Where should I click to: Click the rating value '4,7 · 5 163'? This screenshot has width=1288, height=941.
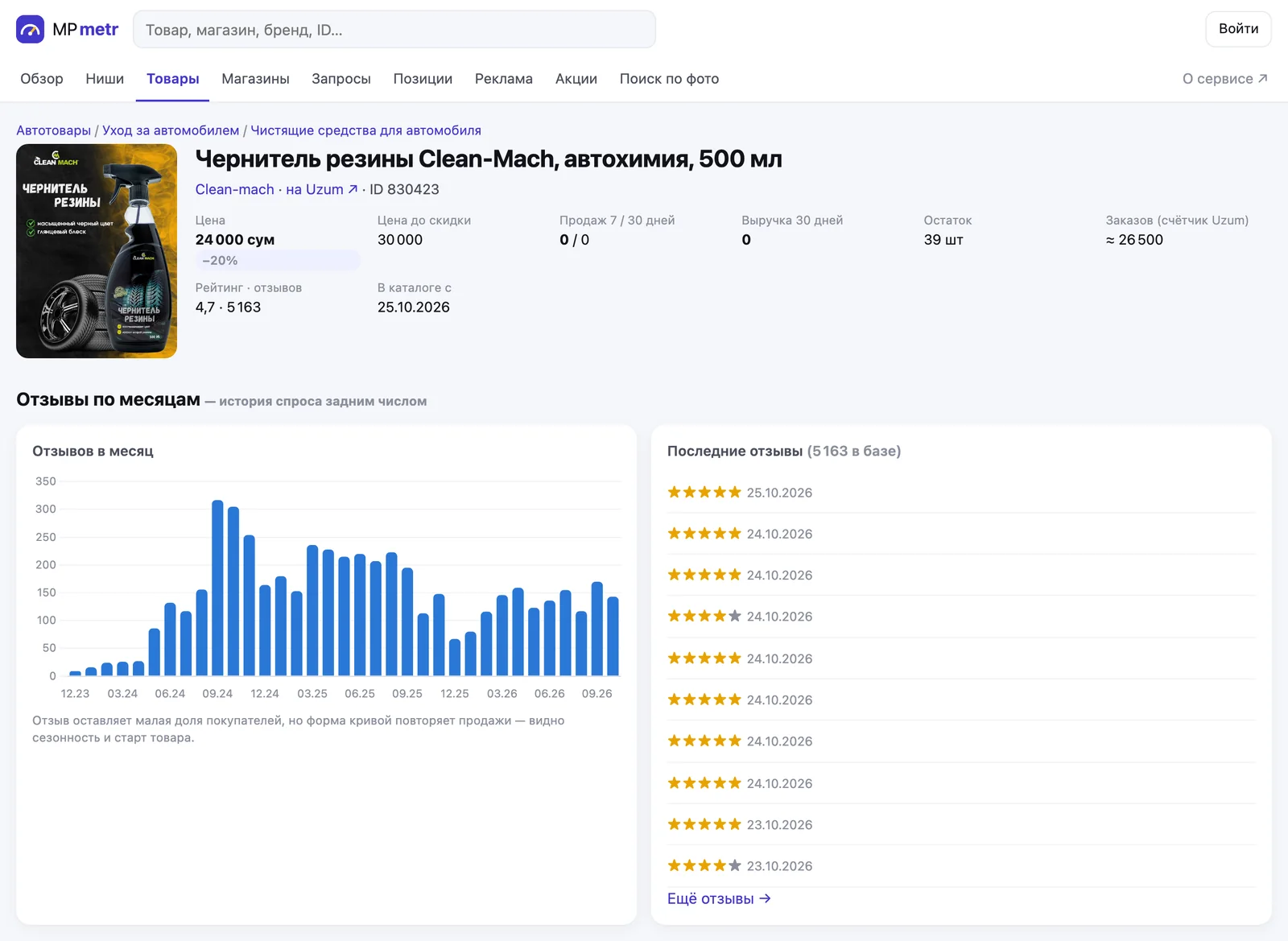click(x=228, y=307)
